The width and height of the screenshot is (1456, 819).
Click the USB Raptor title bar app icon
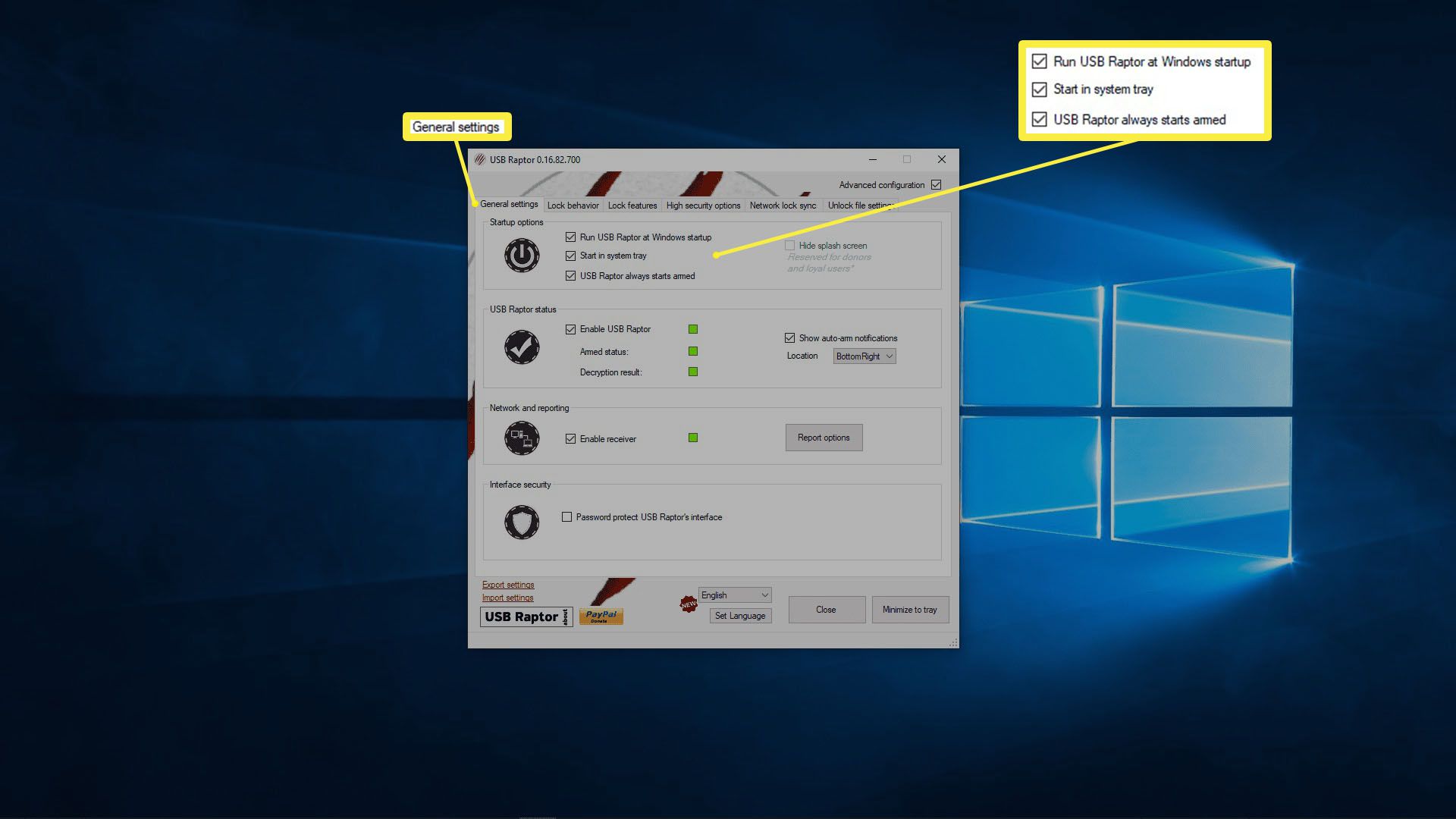480,160
